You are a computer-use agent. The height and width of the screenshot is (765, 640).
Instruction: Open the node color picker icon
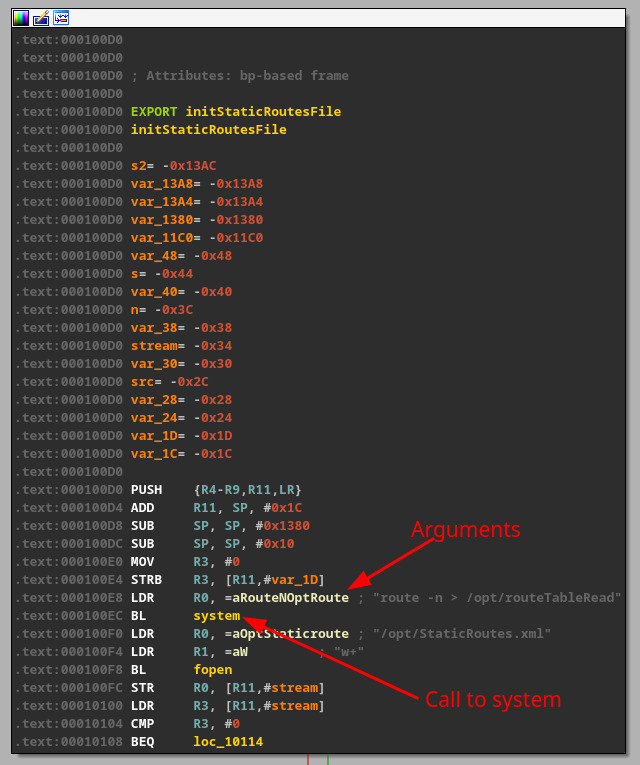point(21,18)
